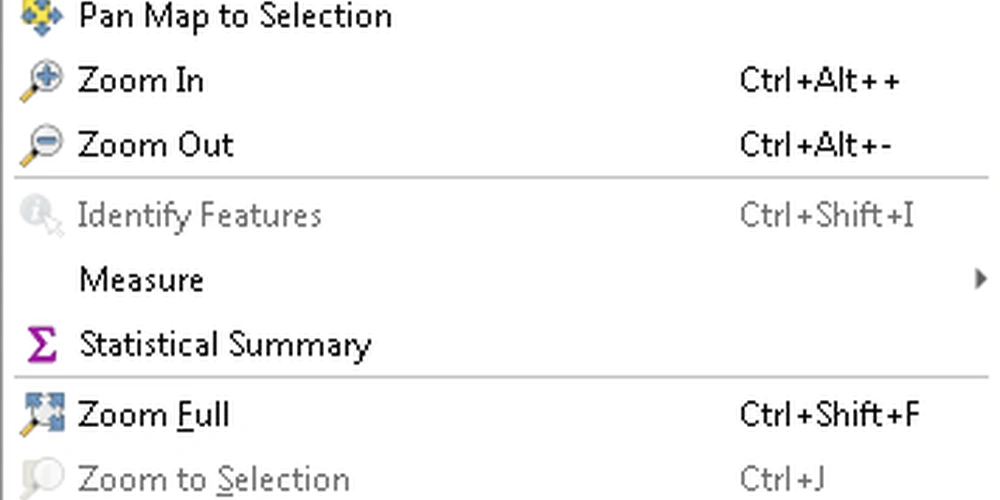Select the Zoom to Selection entry
The width and height of the screenshot is (1000, 500).
[x=501, y=478]
